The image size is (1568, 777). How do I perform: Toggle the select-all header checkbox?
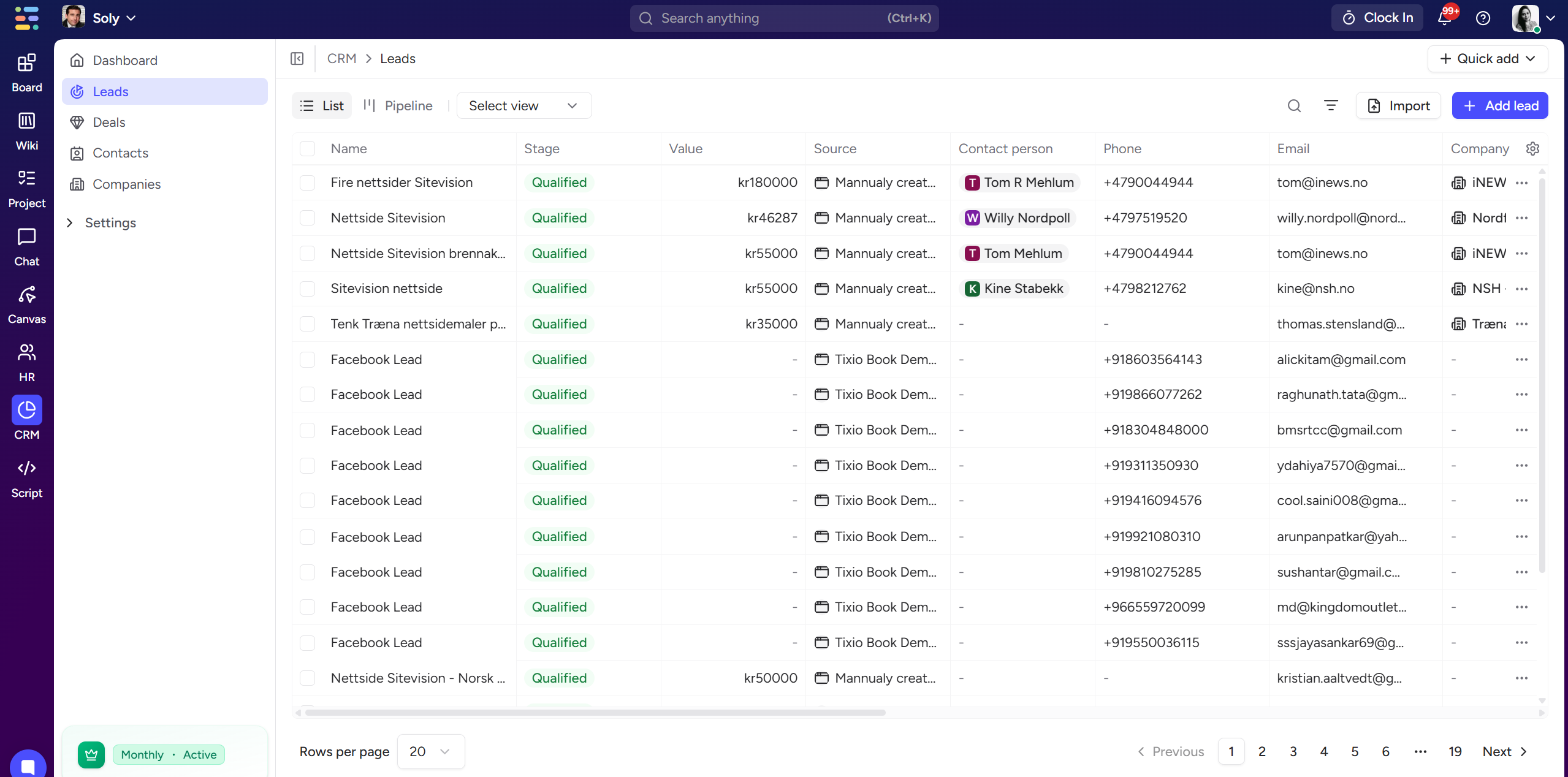click(307, 149)
